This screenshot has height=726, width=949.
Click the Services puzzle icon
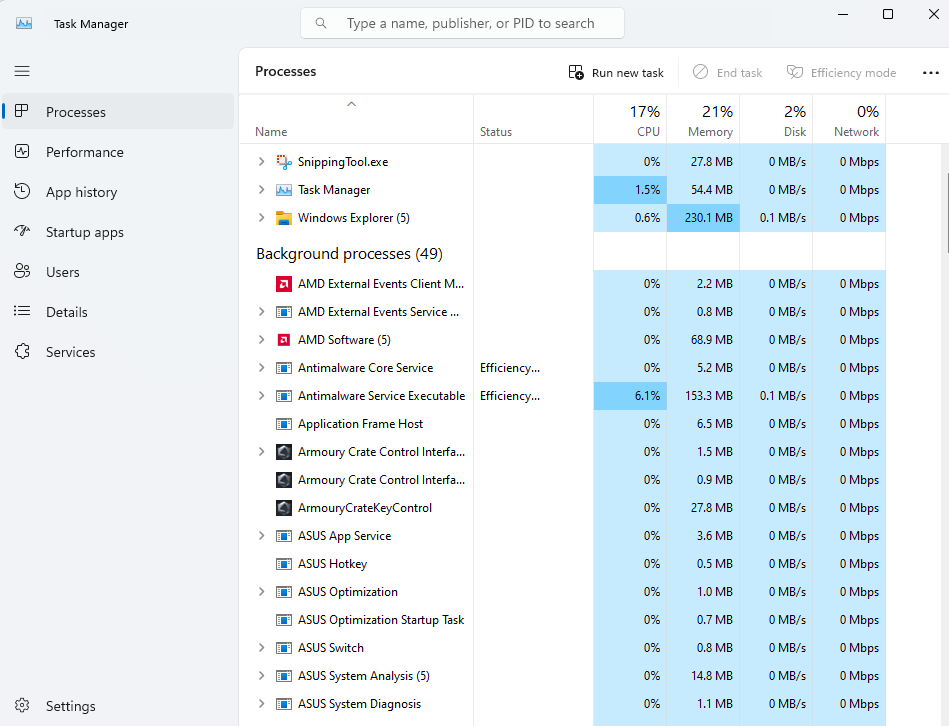(22, 352)
